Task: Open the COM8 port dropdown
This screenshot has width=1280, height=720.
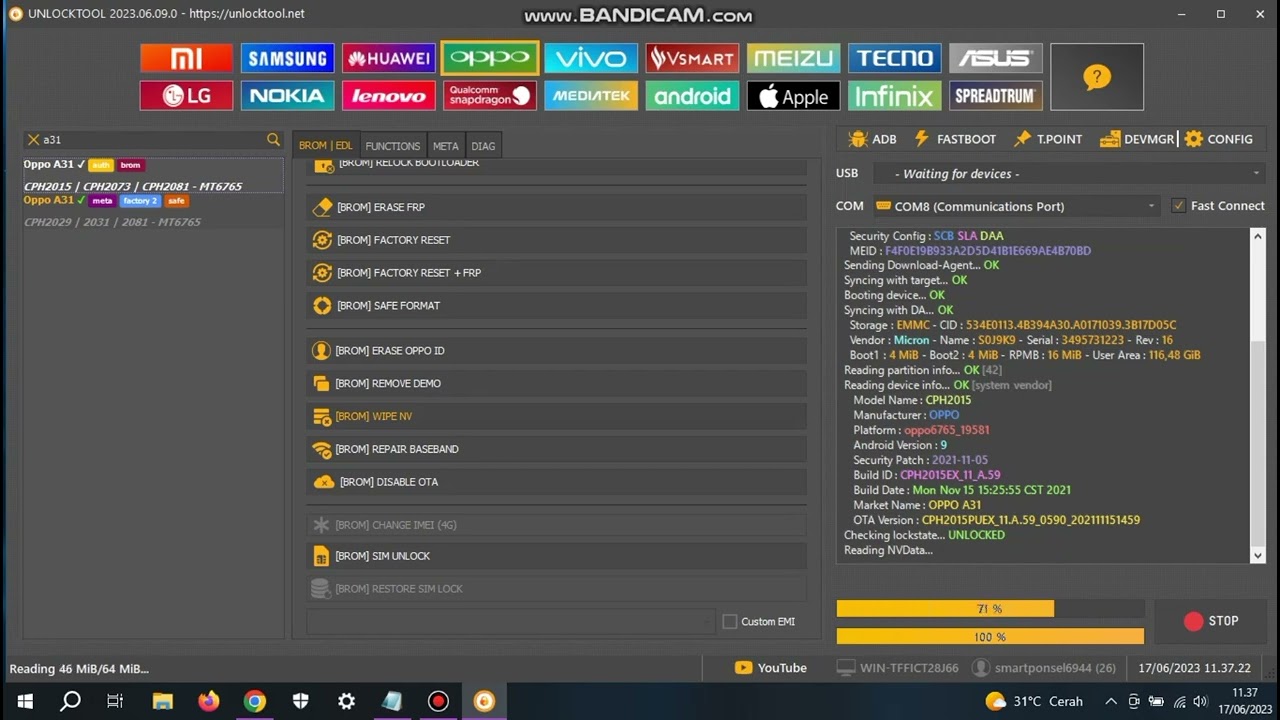Action: [1016, 206]
